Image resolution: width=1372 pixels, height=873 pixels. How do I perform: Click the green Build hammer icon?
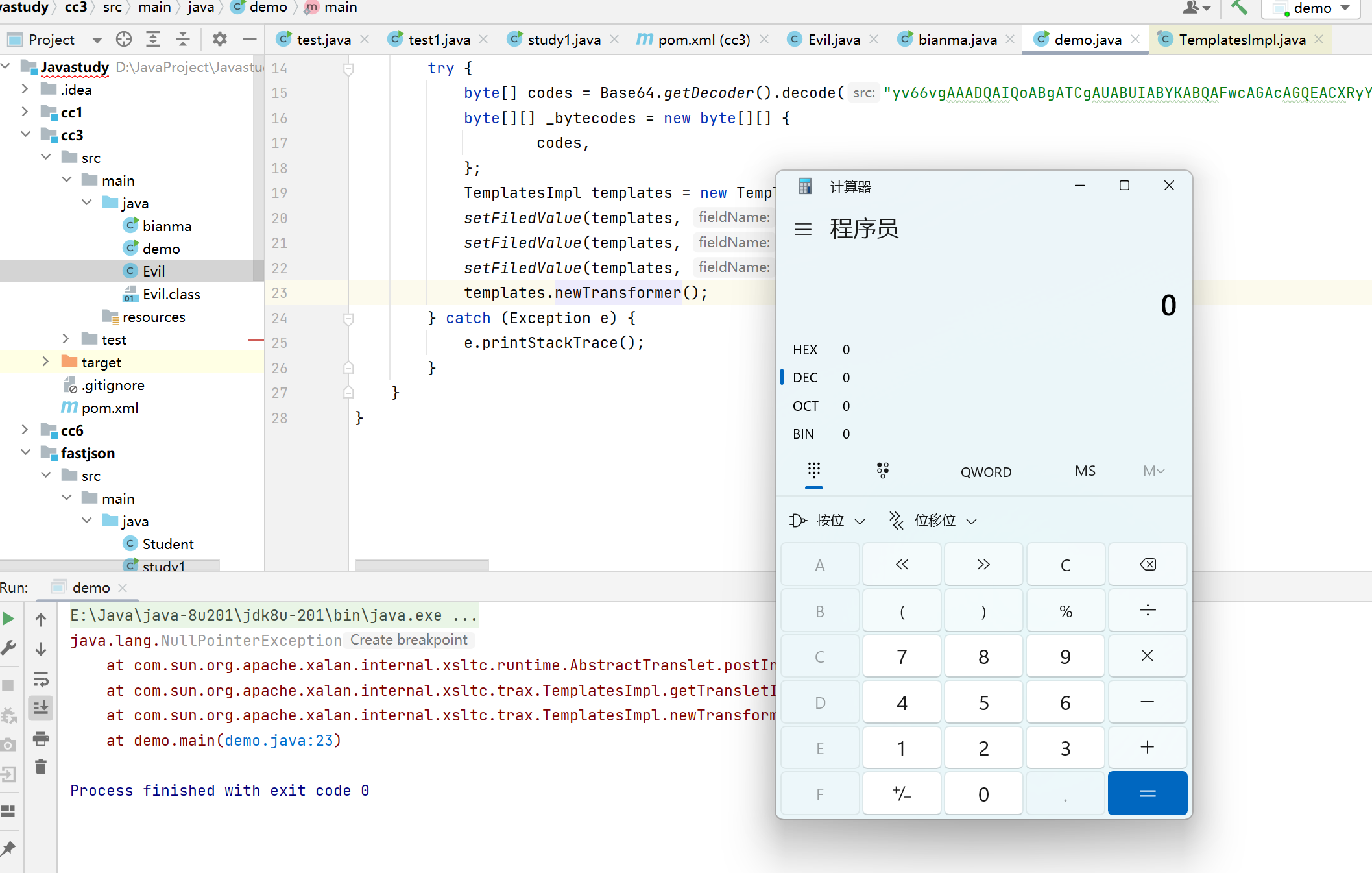[1239, 8]
